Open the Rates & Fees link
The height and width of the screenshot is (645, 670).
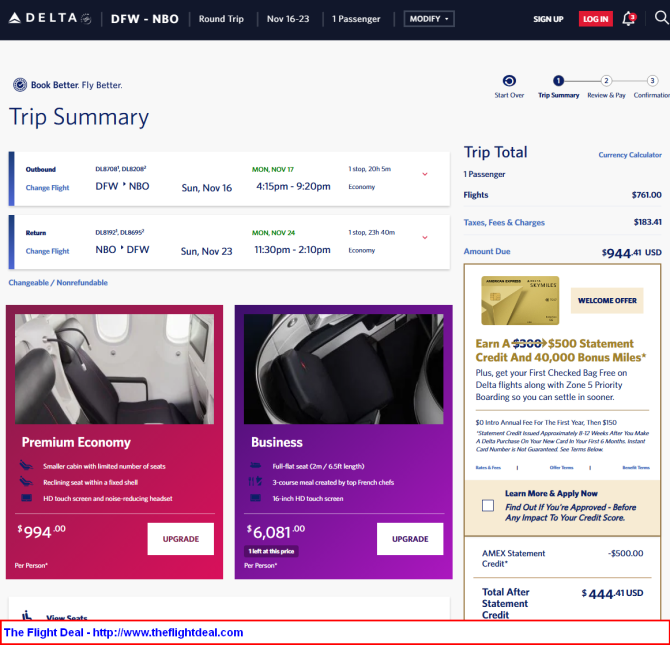pos(488,468)
